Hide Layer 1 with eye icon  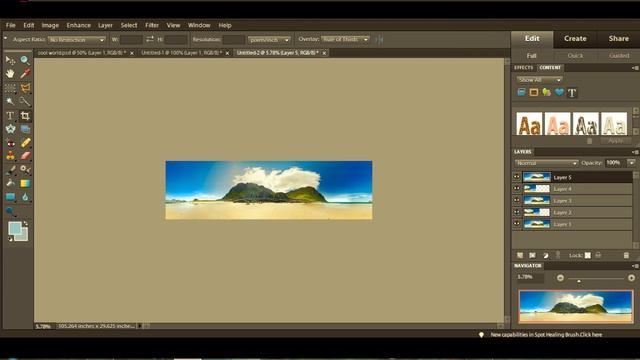tap(517, 224)
